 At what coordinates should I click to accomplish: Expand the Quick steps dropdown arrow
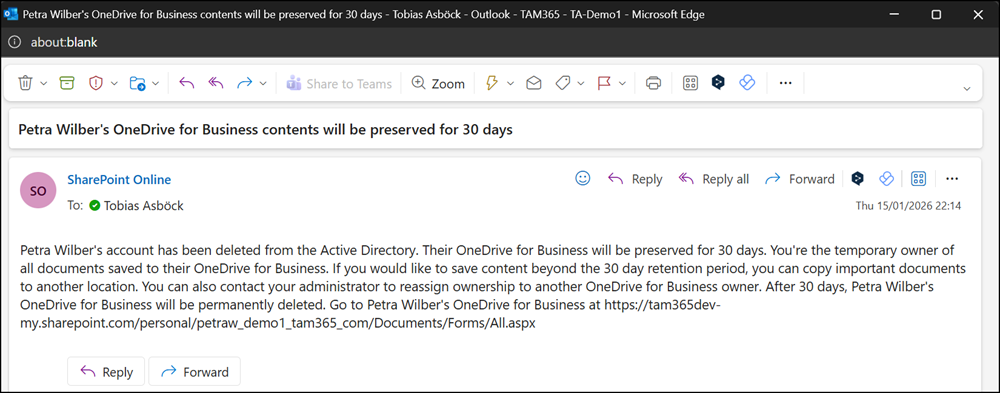pos(510,84)
